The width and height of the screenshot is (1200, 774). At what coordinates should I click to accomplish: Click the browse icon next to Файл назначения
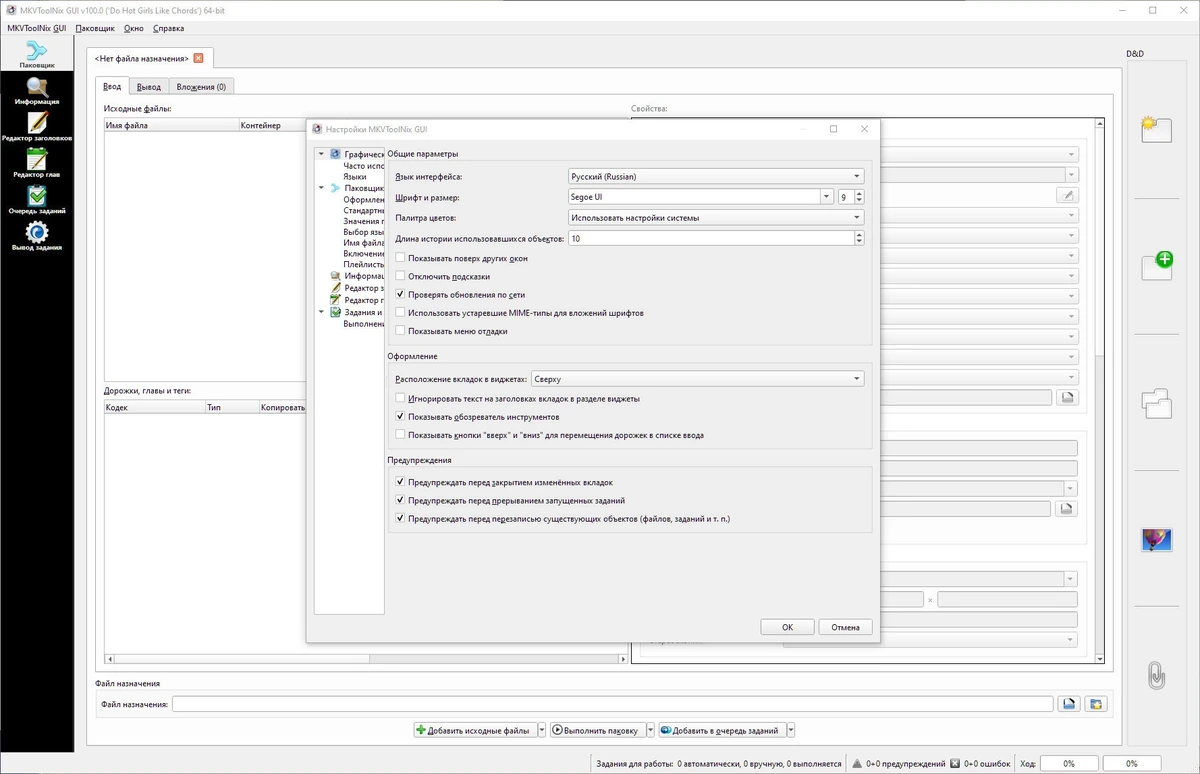tap(1068, 704)
